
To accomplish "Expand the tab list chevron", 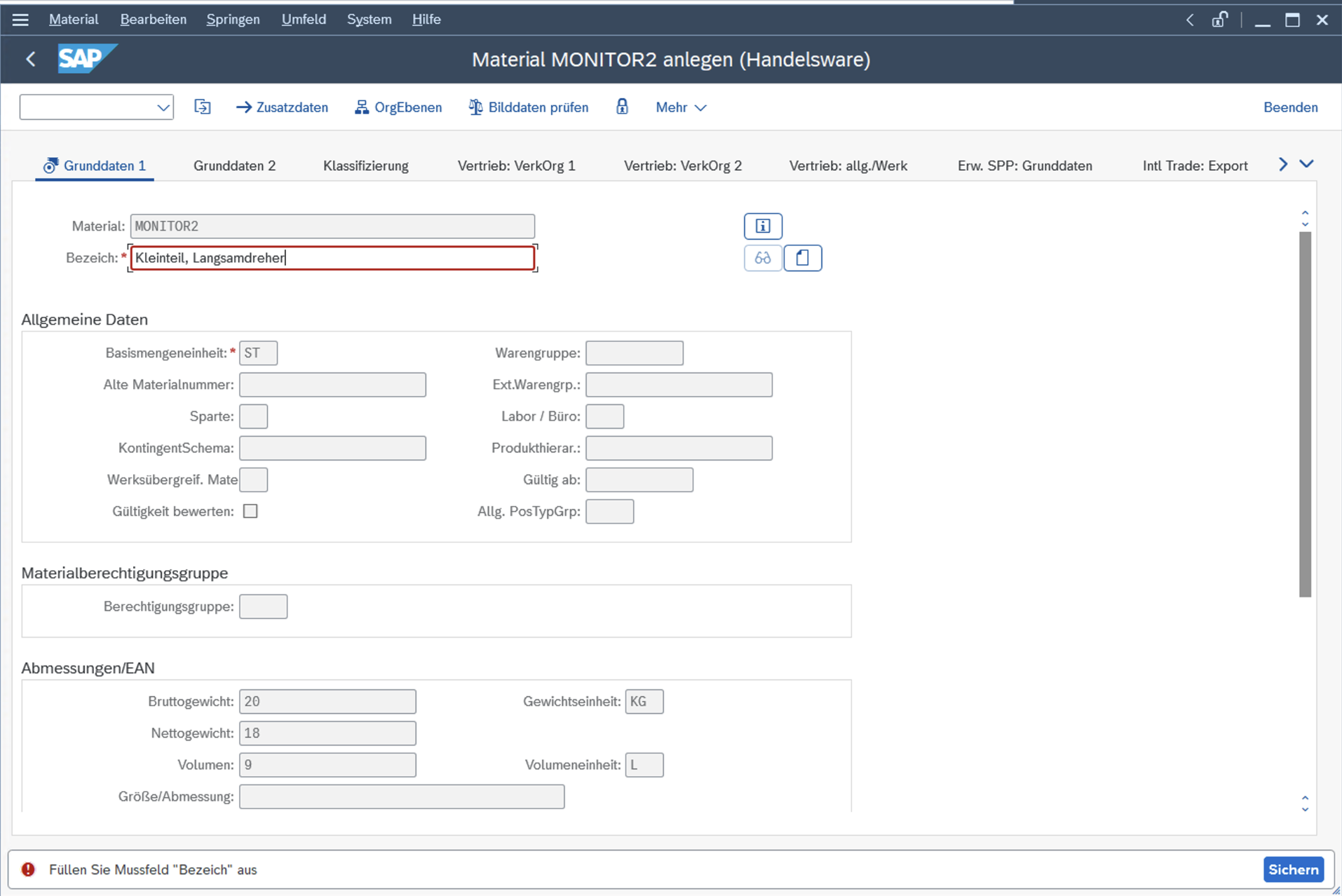I will [1306, 164].
